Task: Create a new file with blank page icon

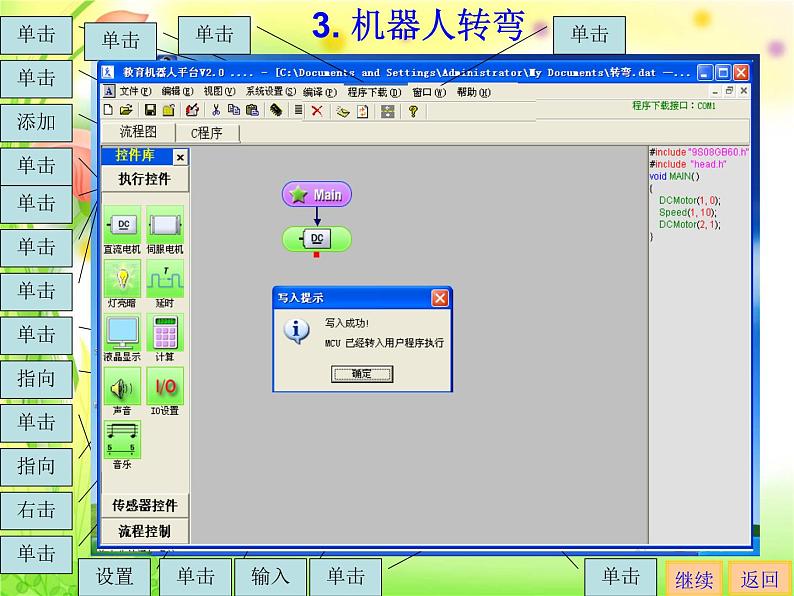Action: [x=108, y=110]
